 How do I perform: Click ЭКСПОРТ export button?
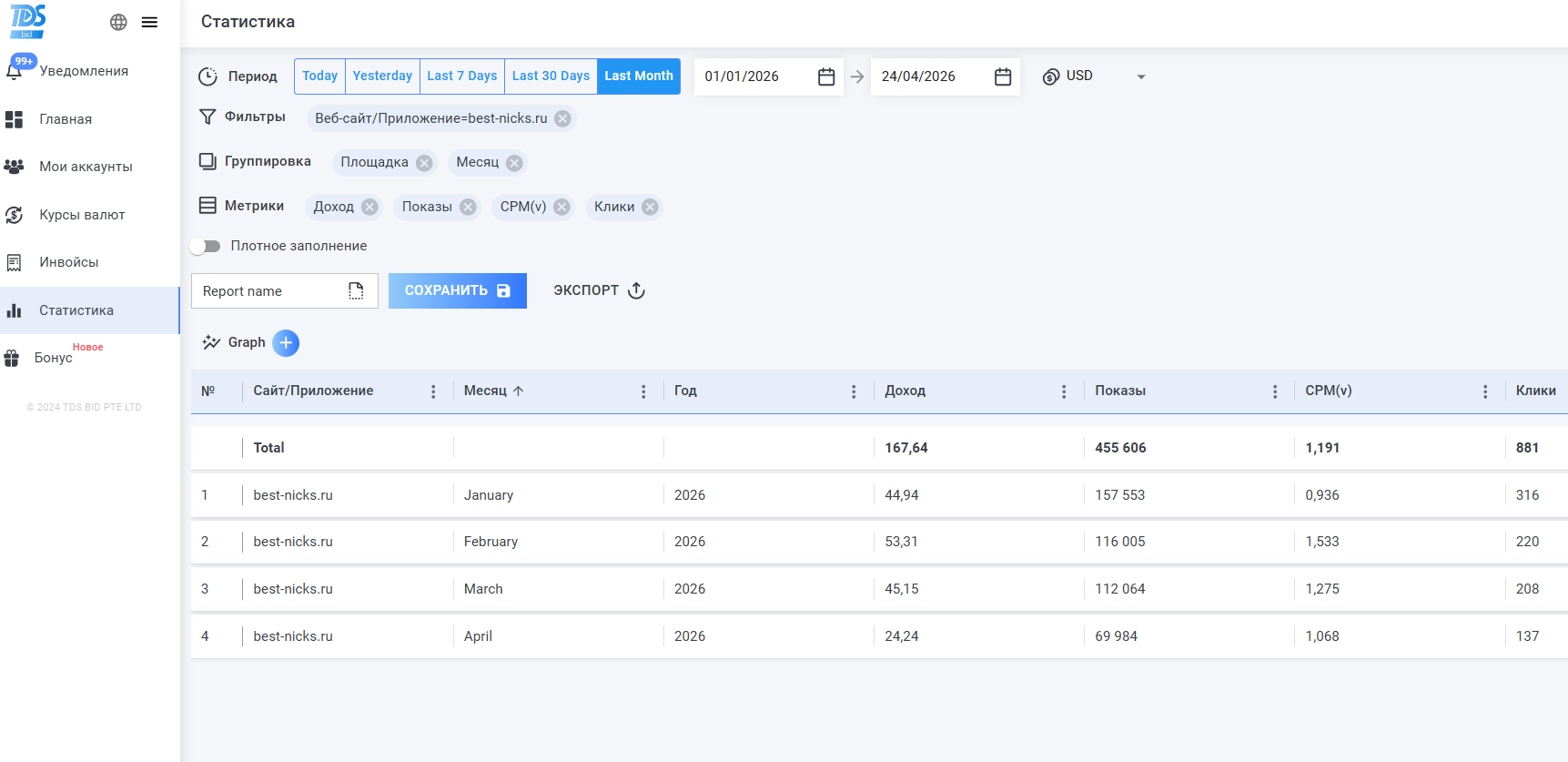click(600, 290)
